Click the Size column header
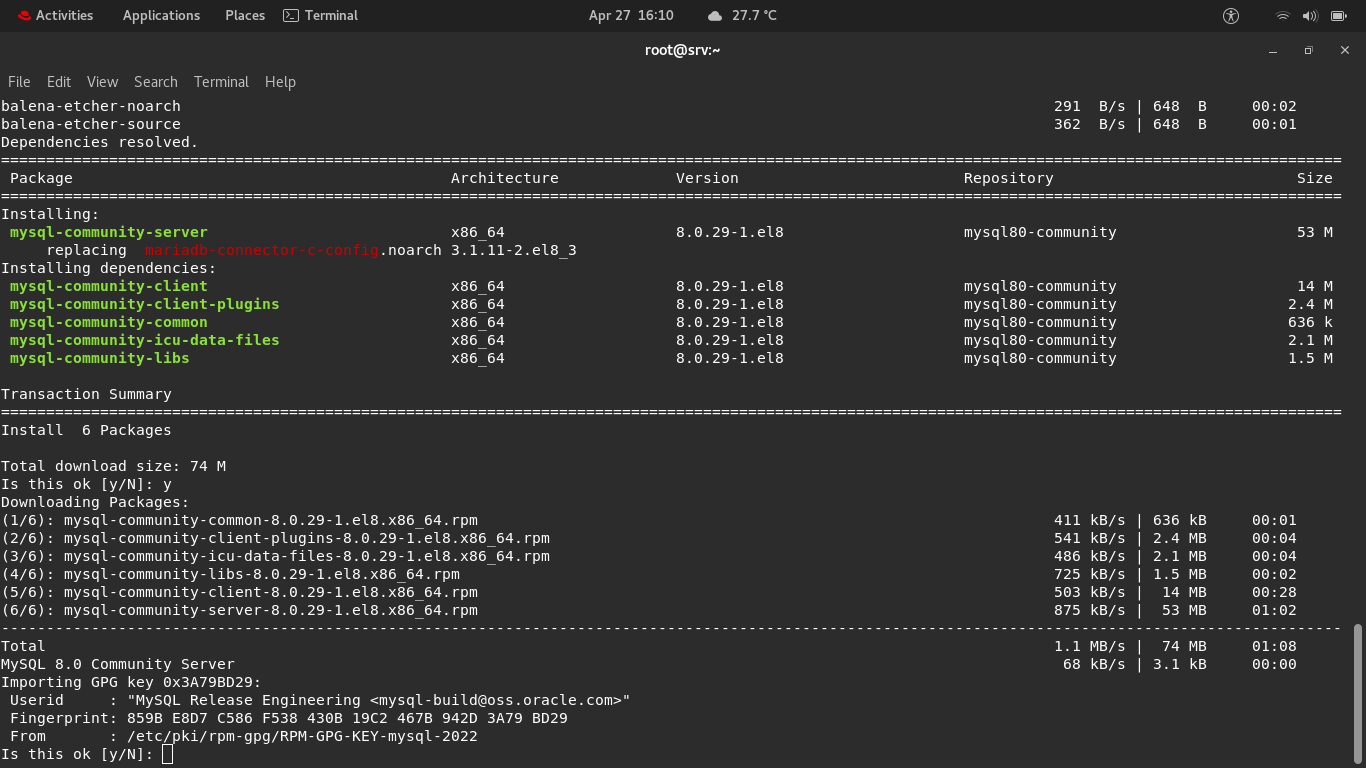 pyautogui.click(x=1315, y=178)
